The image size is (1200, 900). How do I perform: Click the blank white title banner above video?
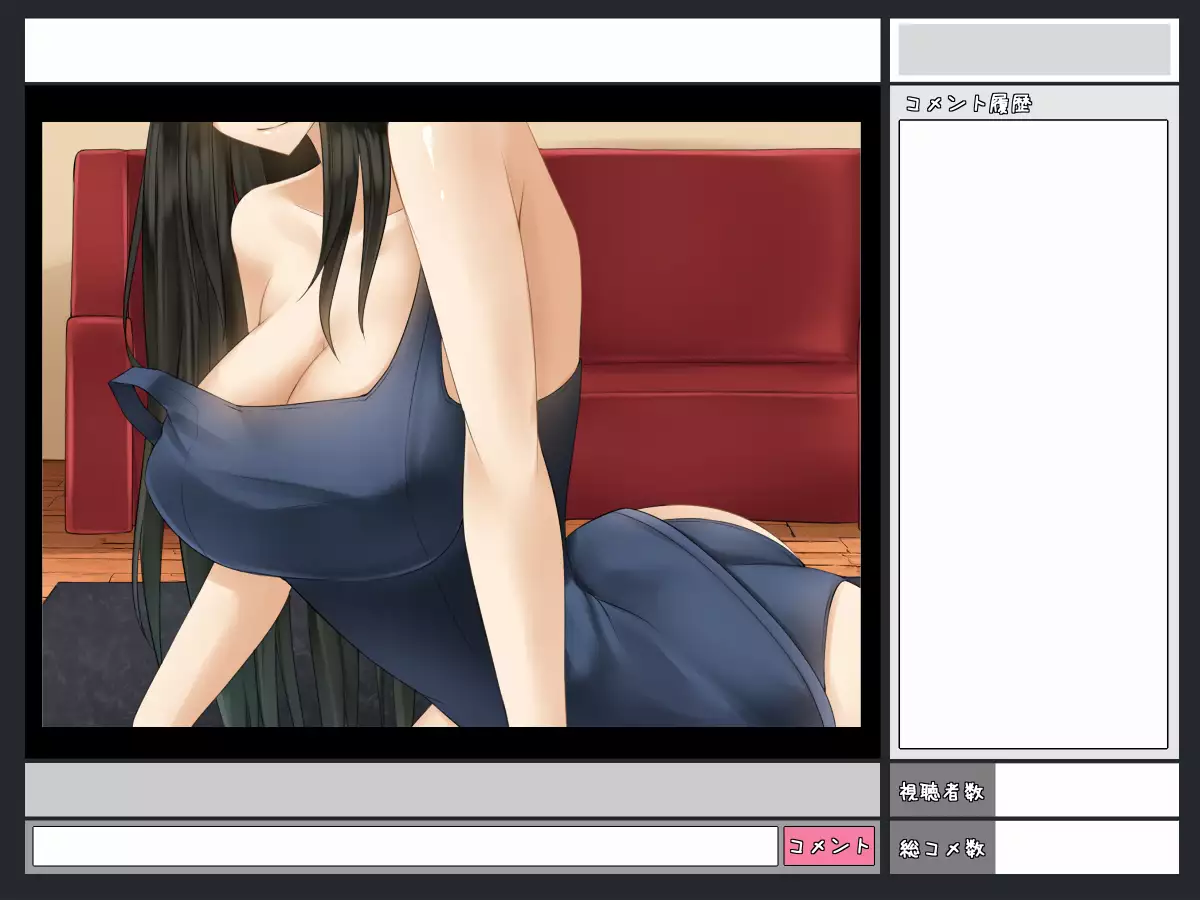[452, 50]
